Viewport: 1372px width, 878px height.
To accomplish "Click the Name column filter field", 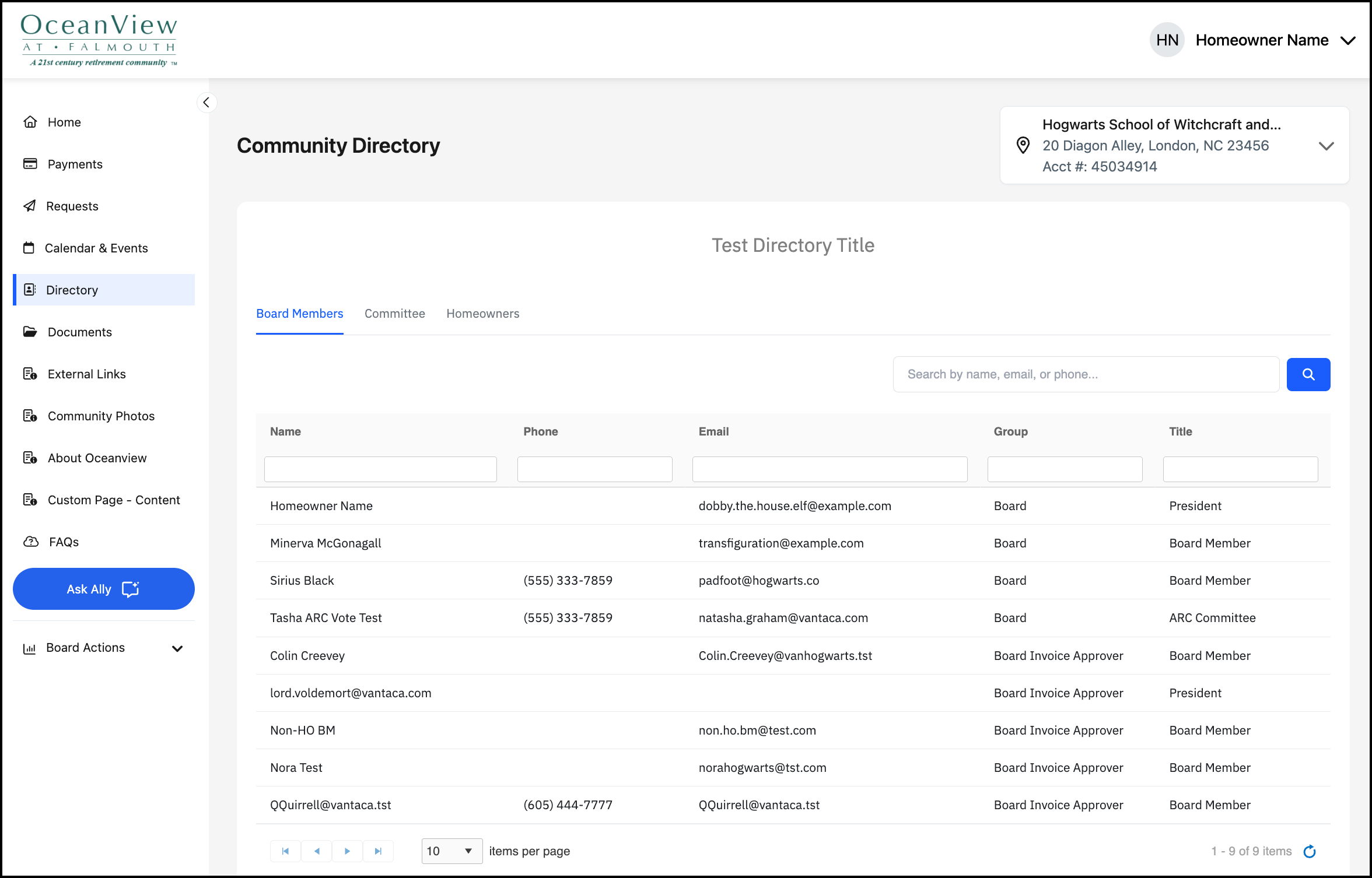I will (x=380, y=469).
